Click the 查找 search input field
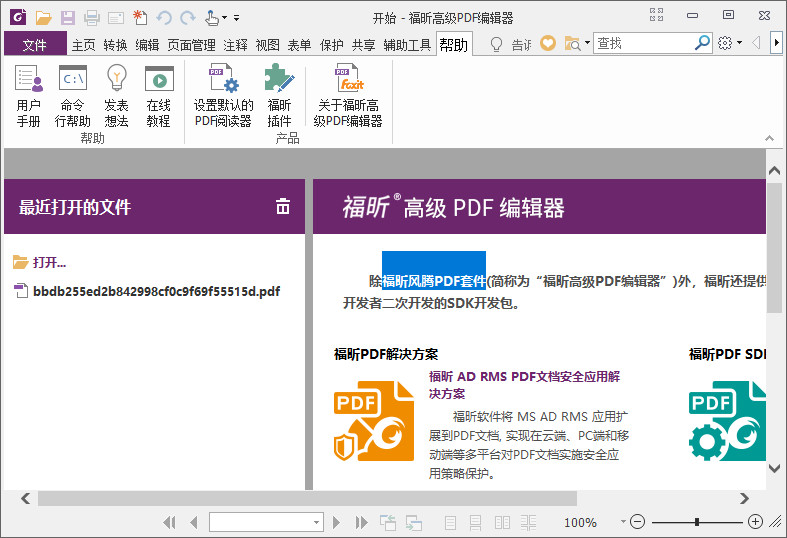 pyautogui.click(x=644, y=43)
